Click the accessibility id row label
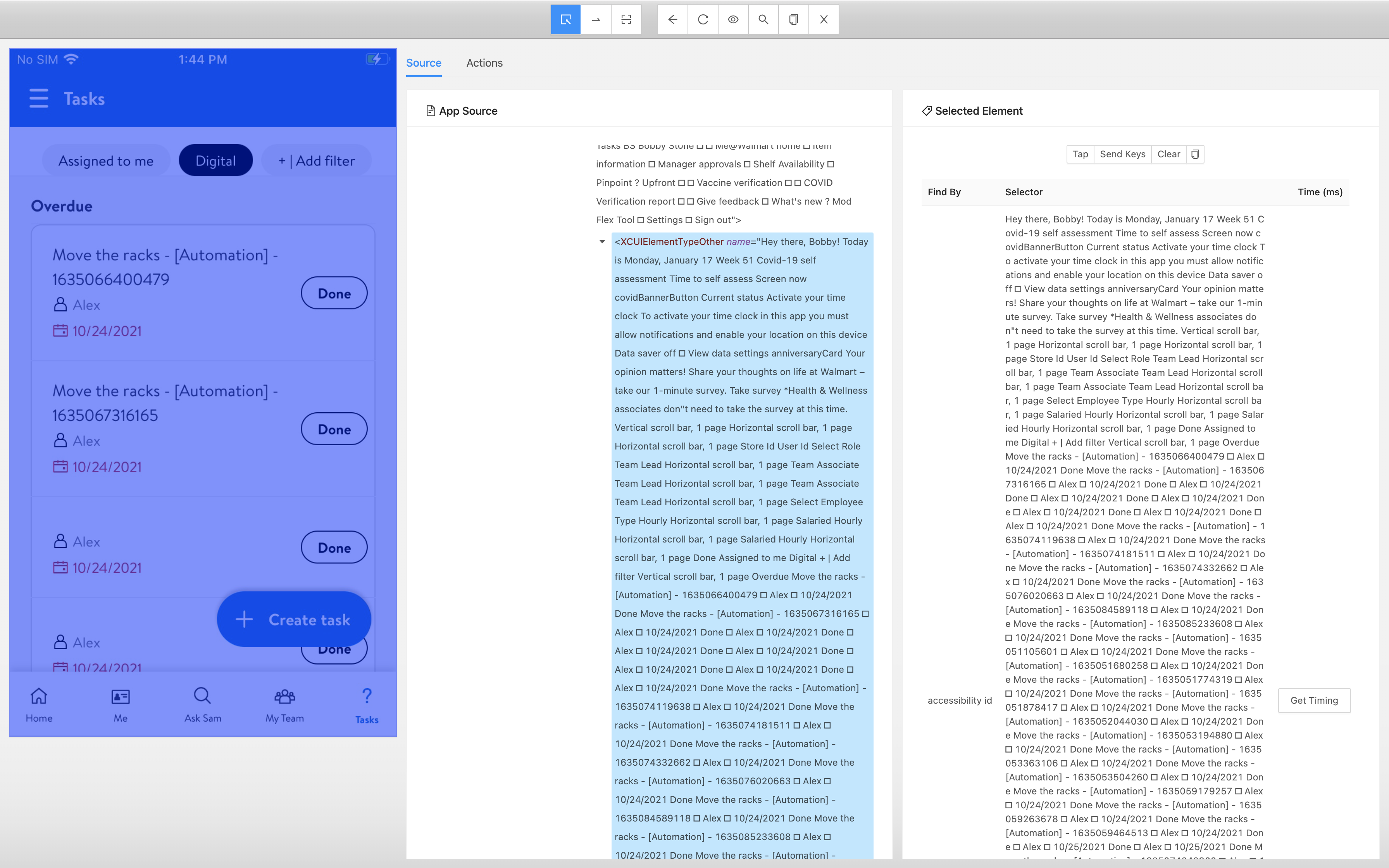This screenshot has height=868, width=1389. 960,700
